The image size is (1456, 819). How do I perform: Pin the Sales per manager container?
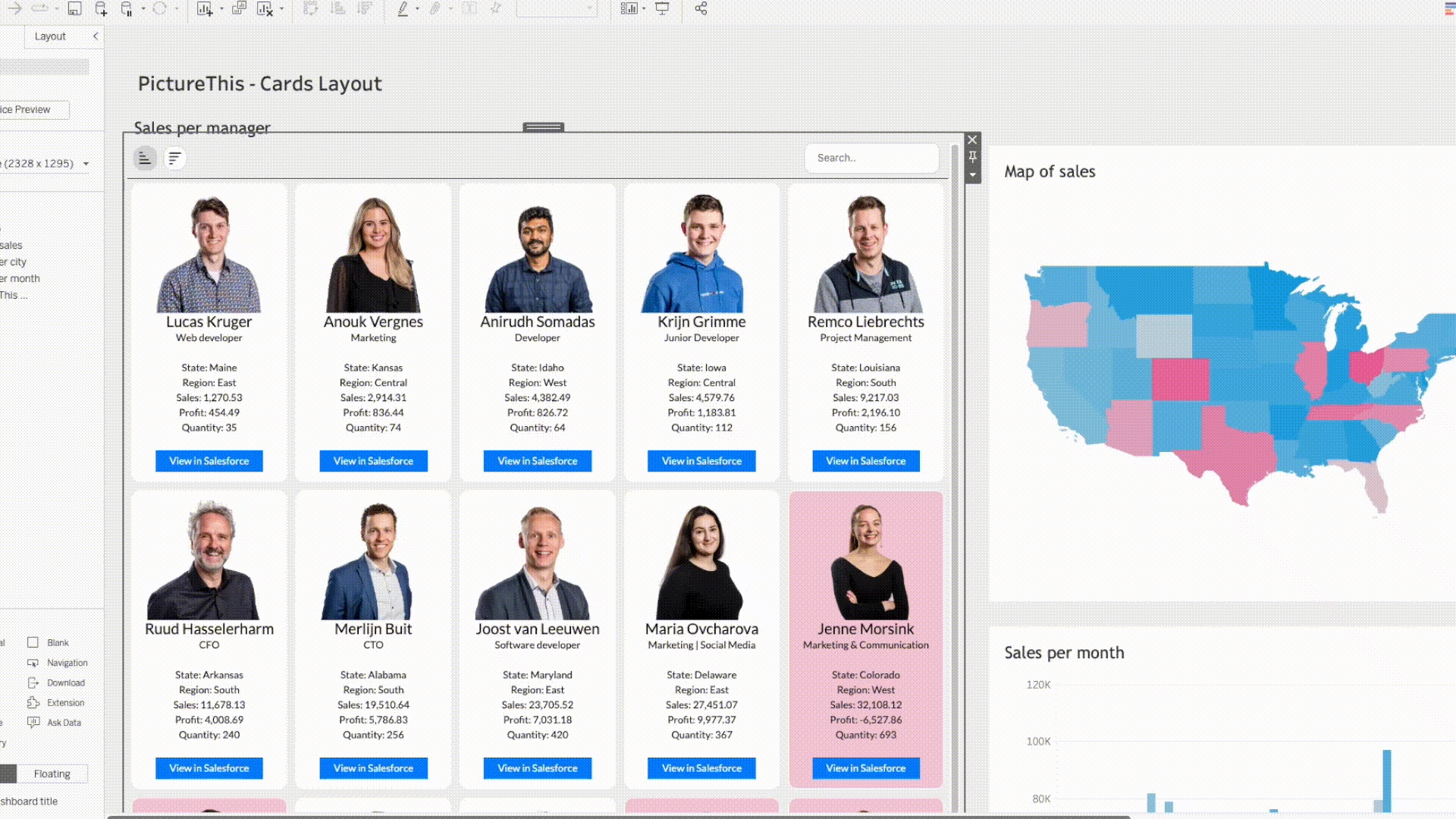(x=972, y=157)
